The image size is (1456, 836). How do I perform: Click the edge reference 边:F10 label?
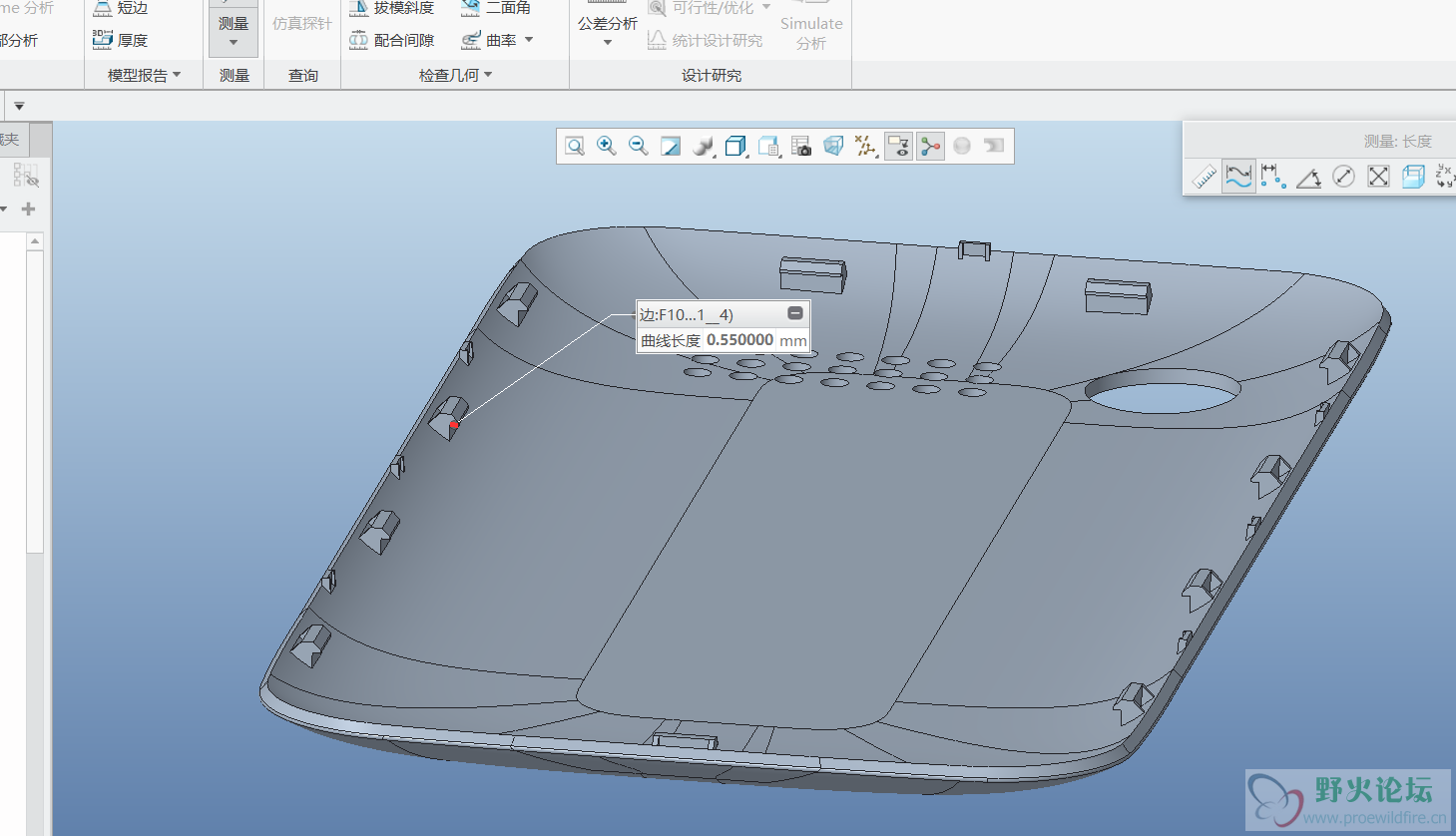(687, 314)
